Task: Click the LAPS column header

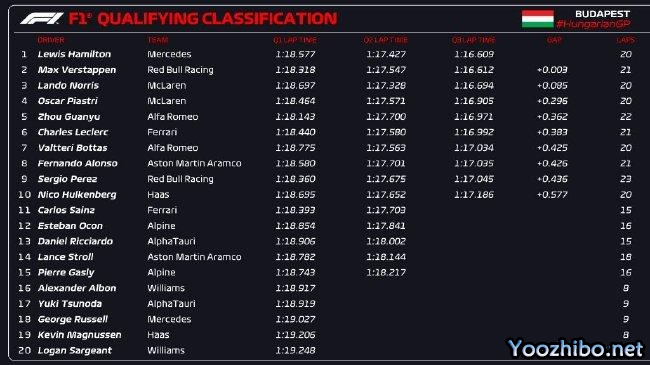Action: pyautogui.click(x=625, y=40)
